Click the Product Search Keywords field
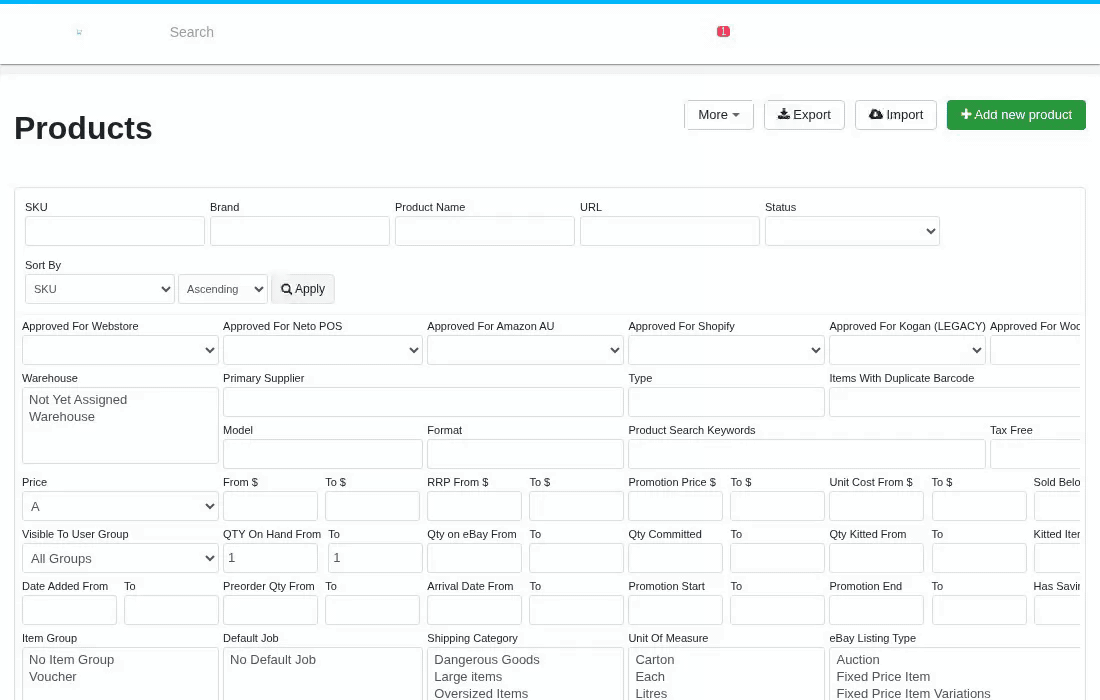 point(807,455)
